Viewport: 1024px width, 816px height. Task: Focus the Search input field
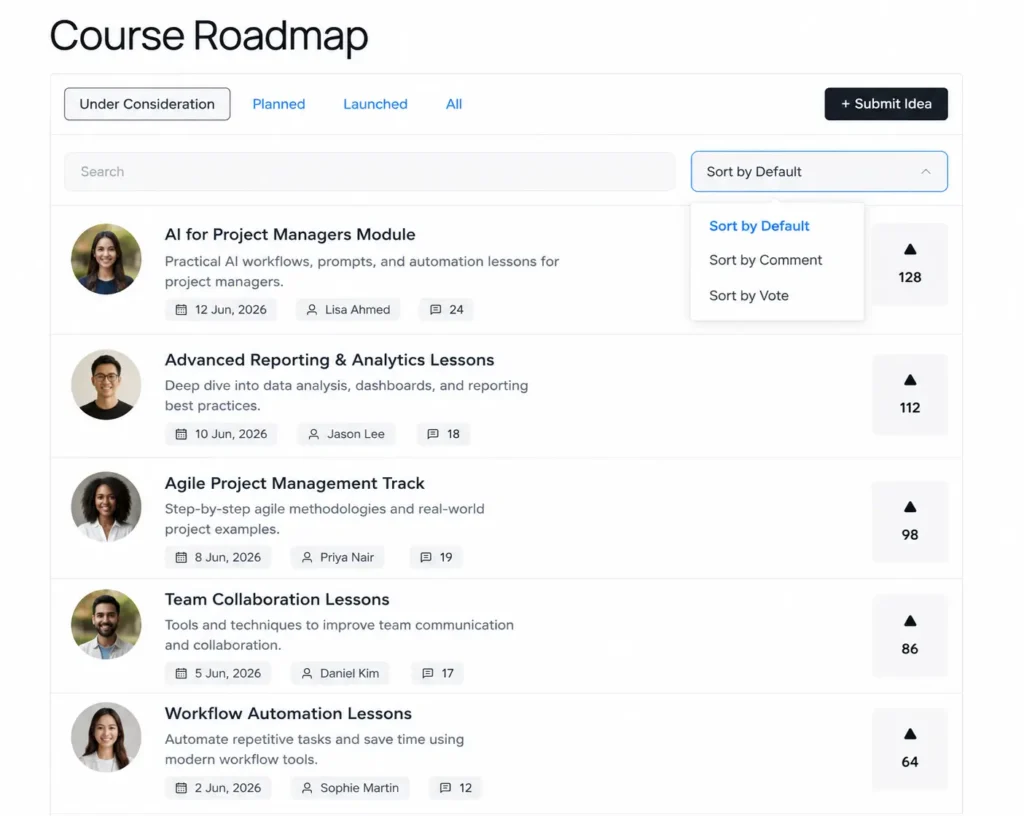(370, 172)
